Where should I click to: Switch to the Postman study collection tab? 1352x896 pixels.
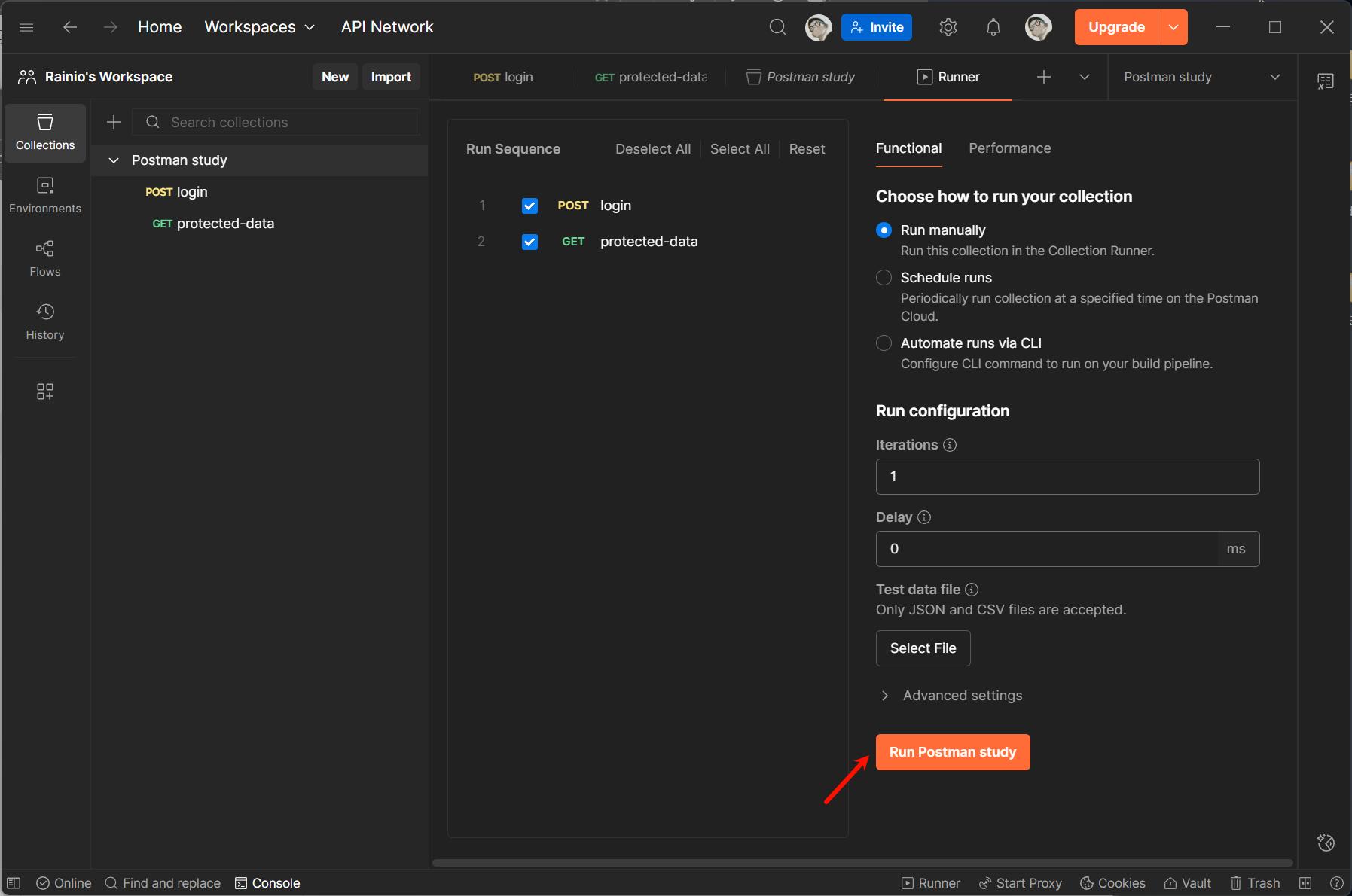pyautogui.click(x=801, y=77)
